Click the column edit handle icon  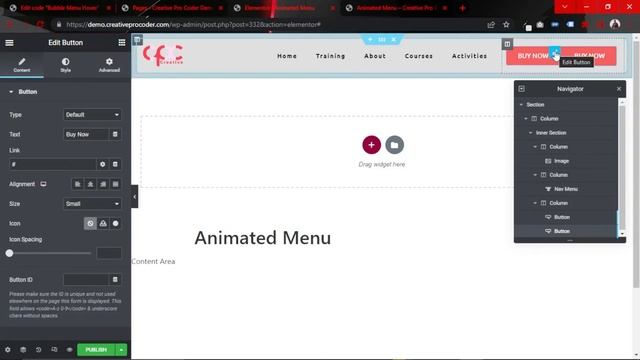pyautogui.click(x=507, y=44)
